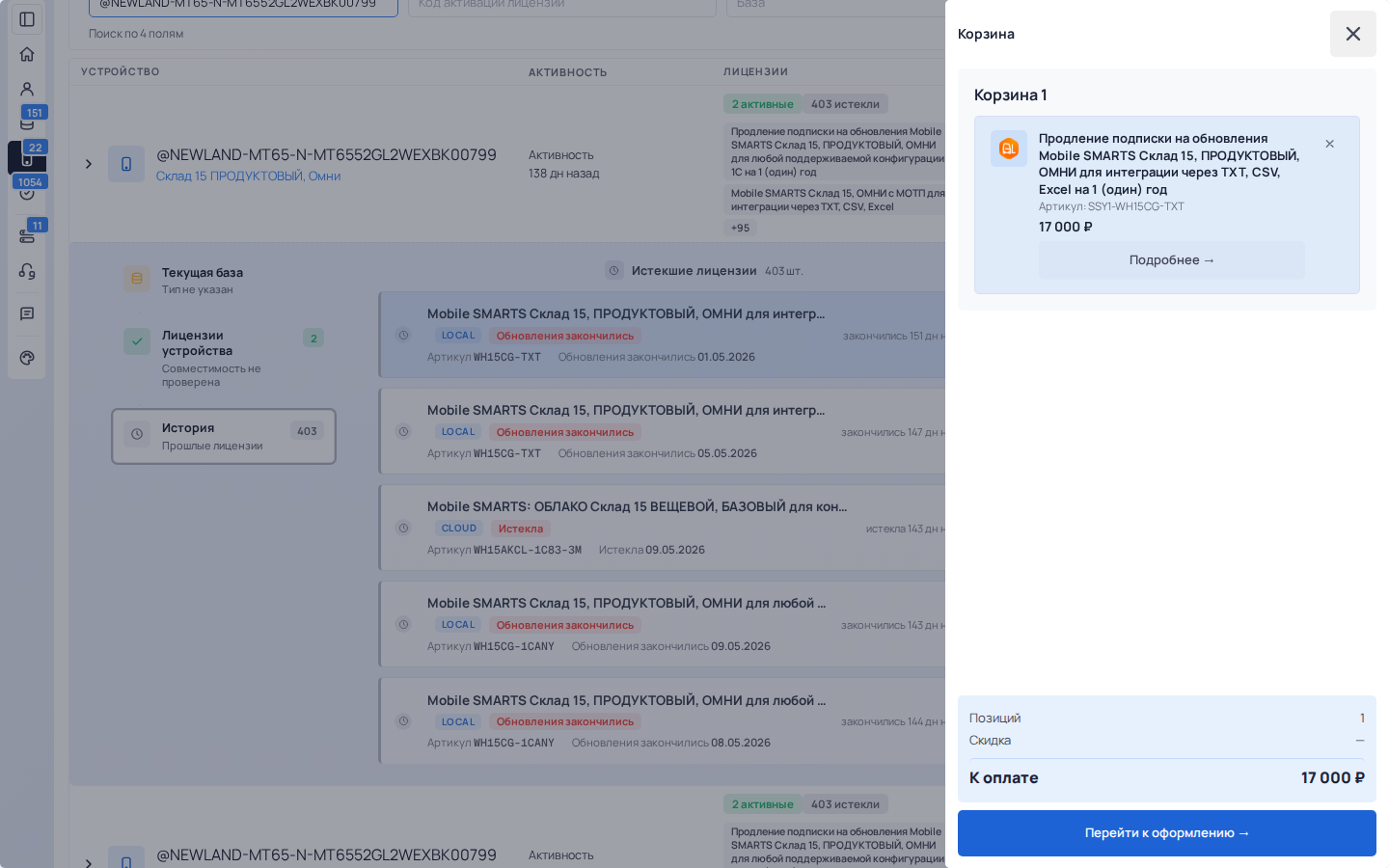Click the К оплате total 17 000 ₽ amount
The height and width of the screenshot is (868, 1389).
coord(1333,778)
